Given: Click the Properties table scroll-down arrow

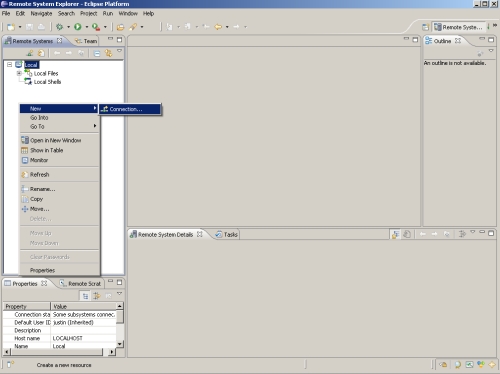Looking at the screenshot, I should (x=120, y=343).
